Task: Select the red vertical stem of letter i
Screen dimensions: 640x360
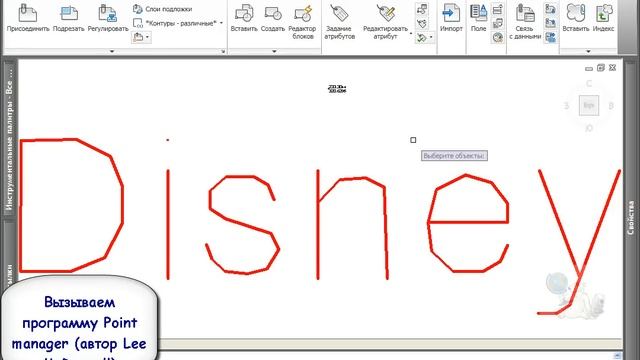Action: (x=168, y=224)
